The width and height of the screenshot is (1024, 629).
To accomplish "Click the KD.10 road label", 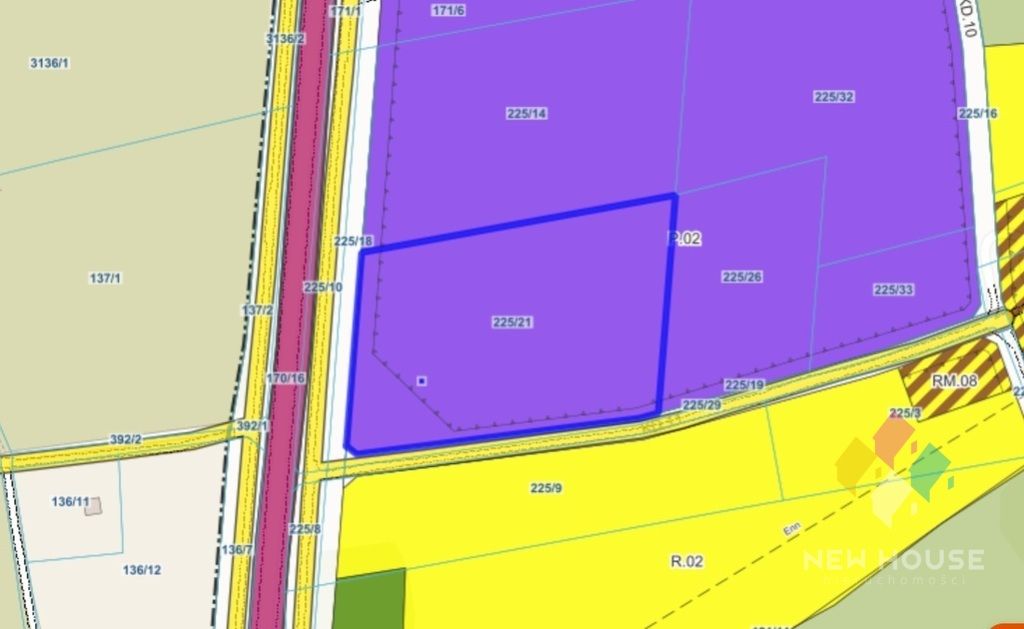I will [x=968, y=18].
